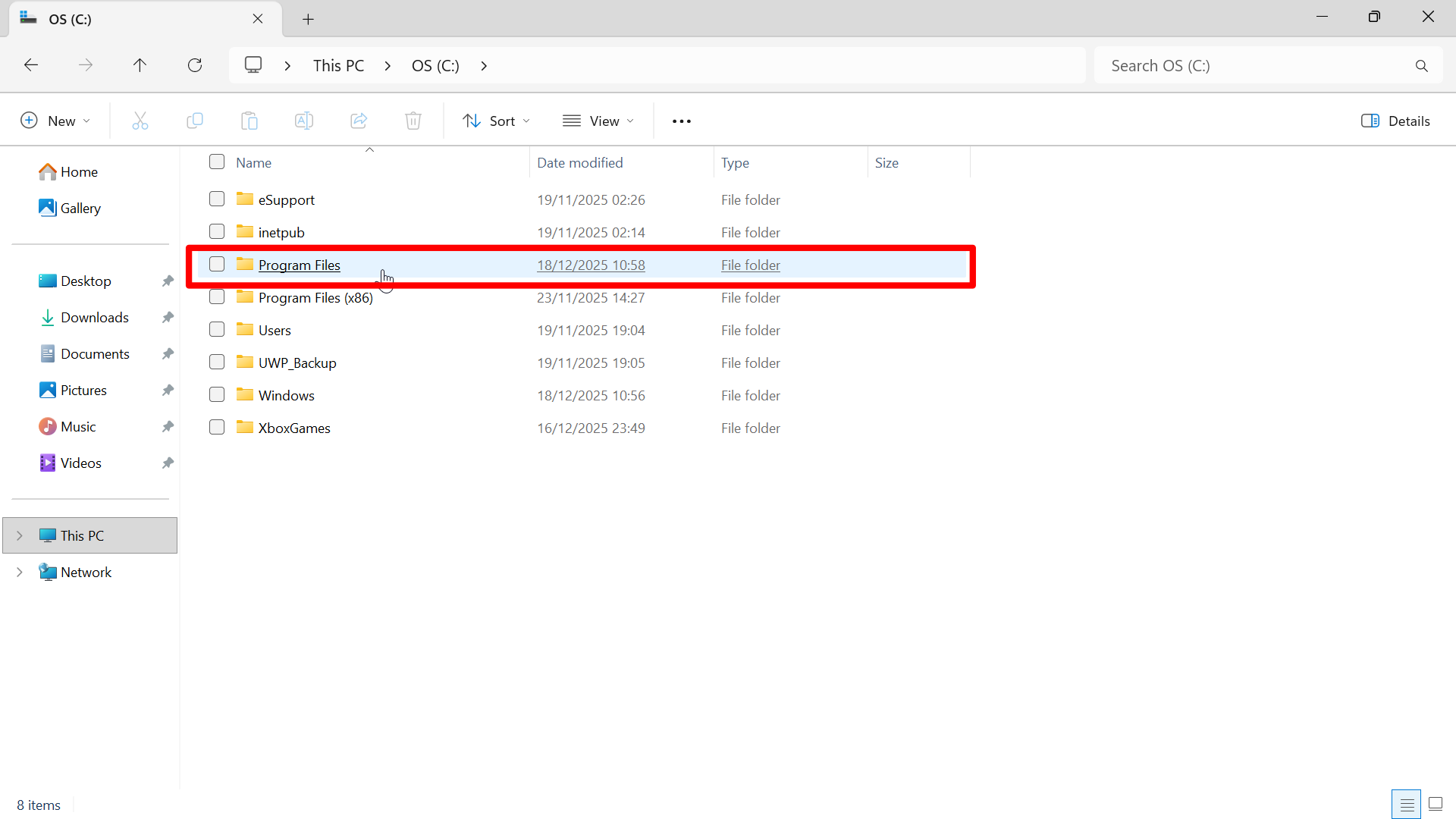Click the Delete icon in the toolbar
The height and width of the screenshot is (819, 1456).
(413, 121)
